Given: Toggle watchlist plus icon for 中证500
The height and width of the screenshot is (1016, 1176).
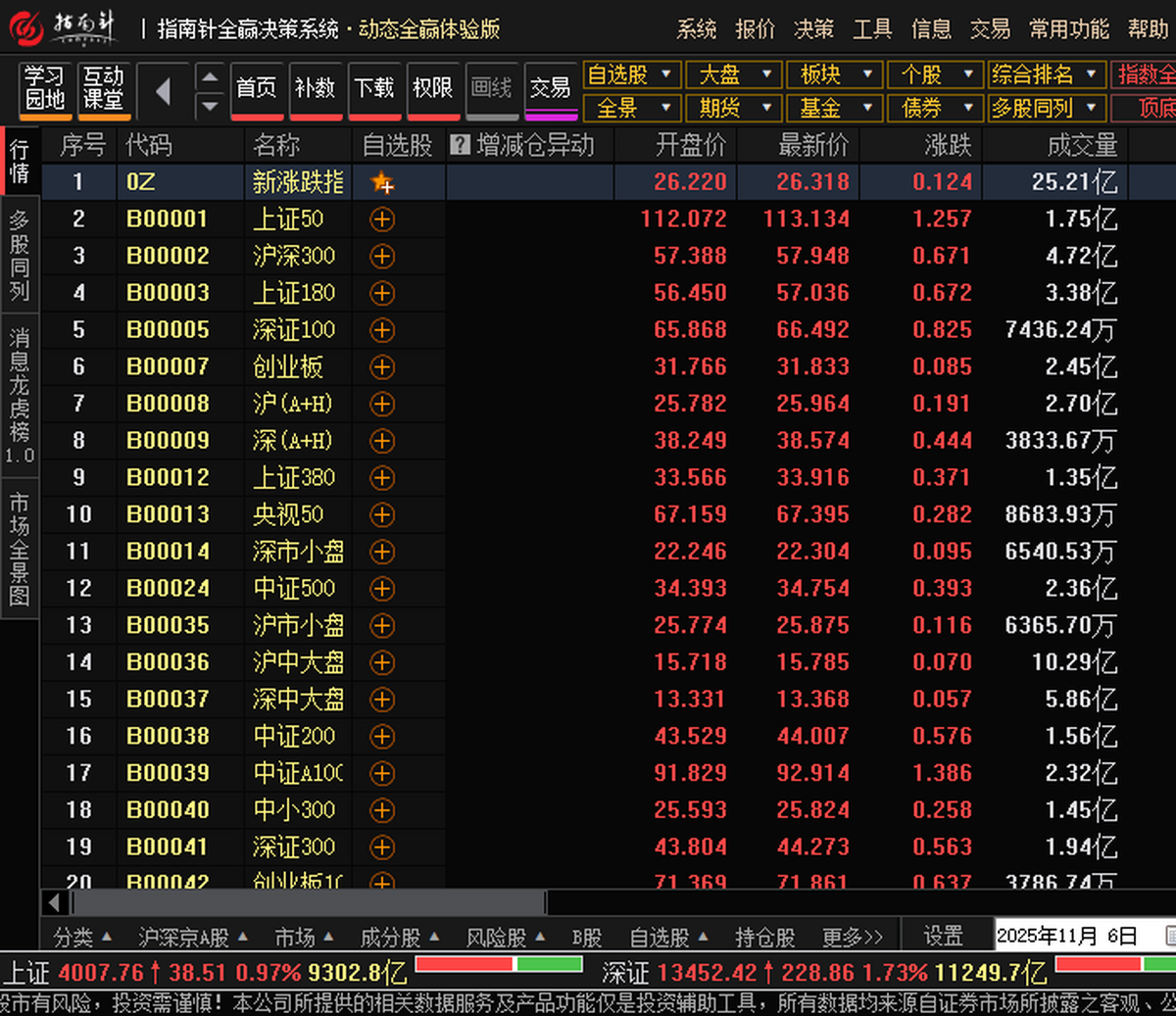Looking at the screenshot, I should tap(382, 589).
